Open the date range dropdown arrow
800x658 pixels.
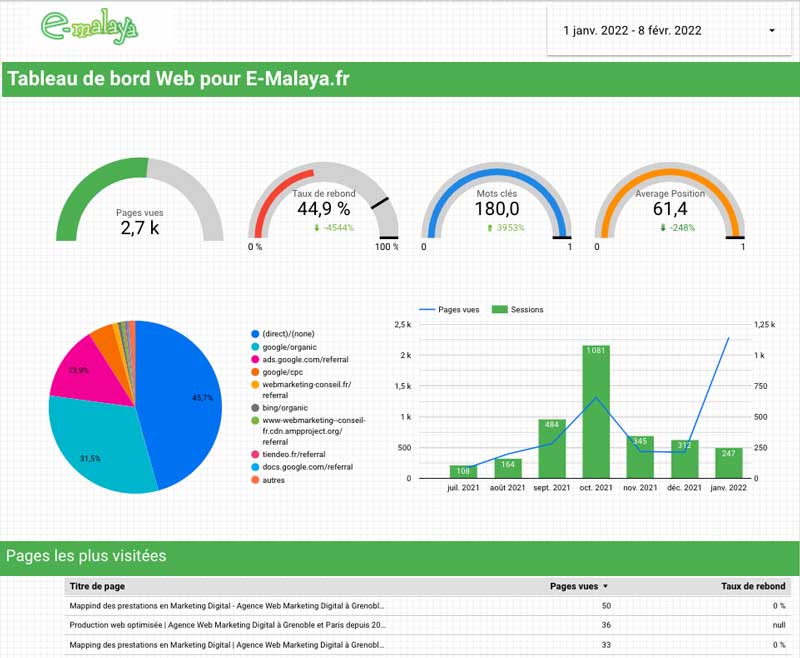[772, 31]
